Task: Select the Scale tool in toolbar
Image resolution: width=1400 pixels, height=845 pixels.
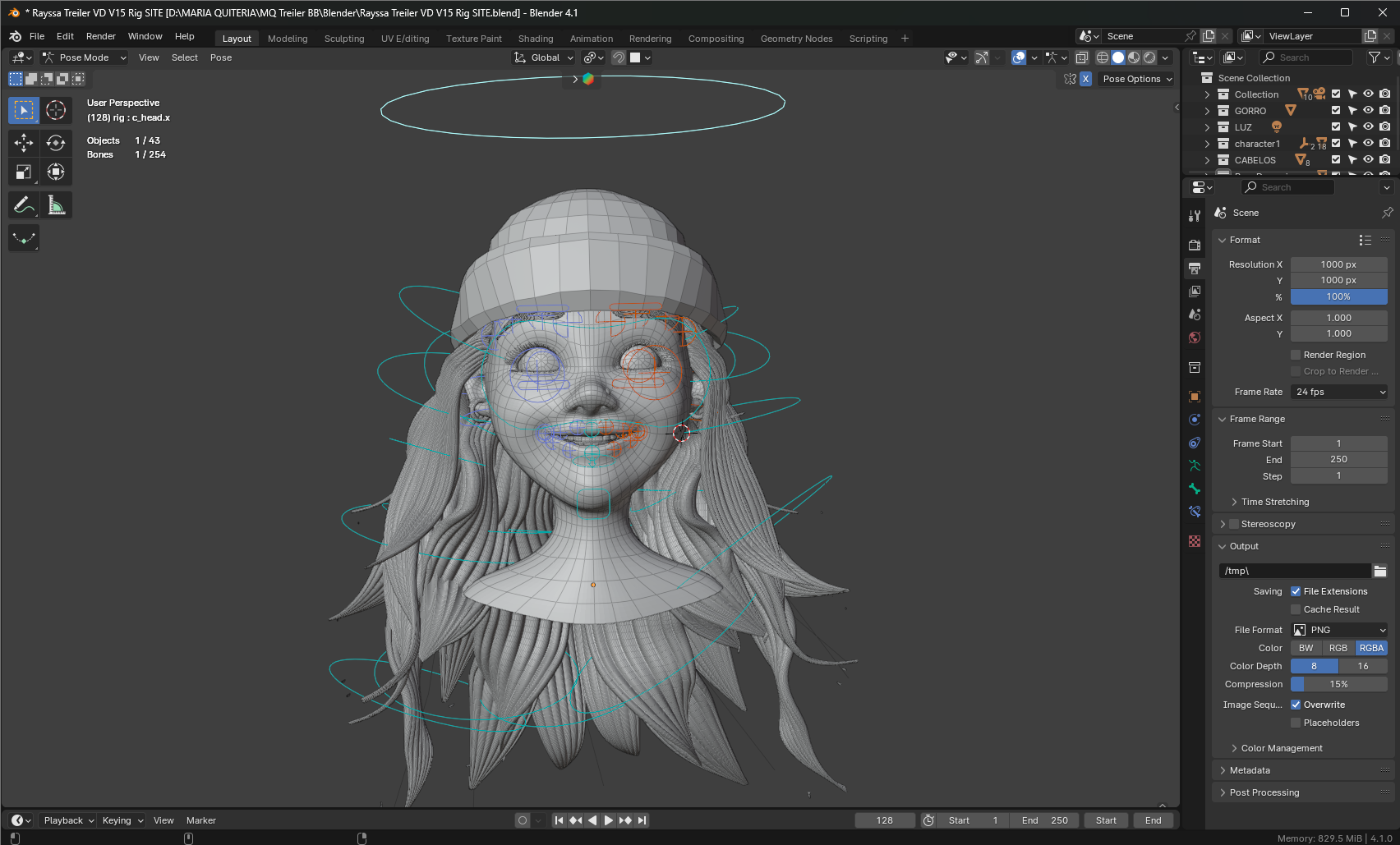Action: [x=23, y=172]
